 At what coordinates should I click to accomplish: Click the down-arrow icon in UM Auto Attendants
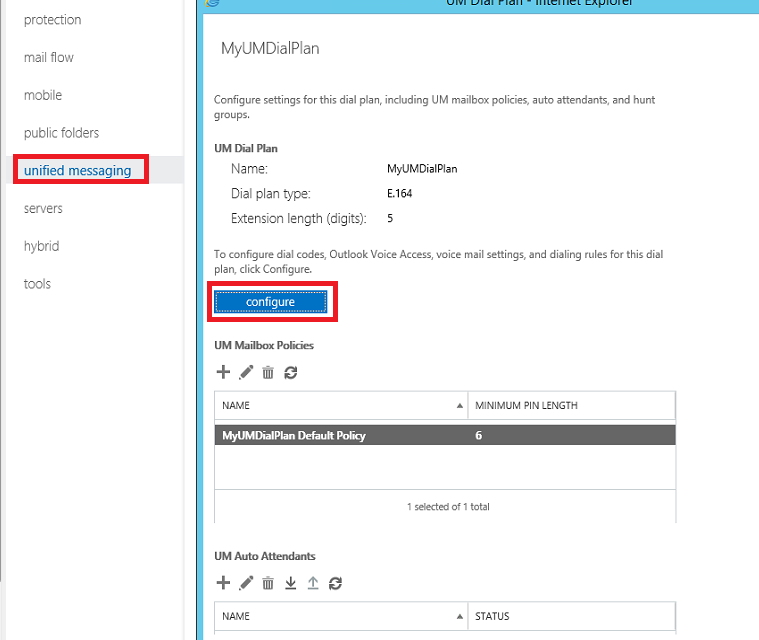click(x=291, y=583)
